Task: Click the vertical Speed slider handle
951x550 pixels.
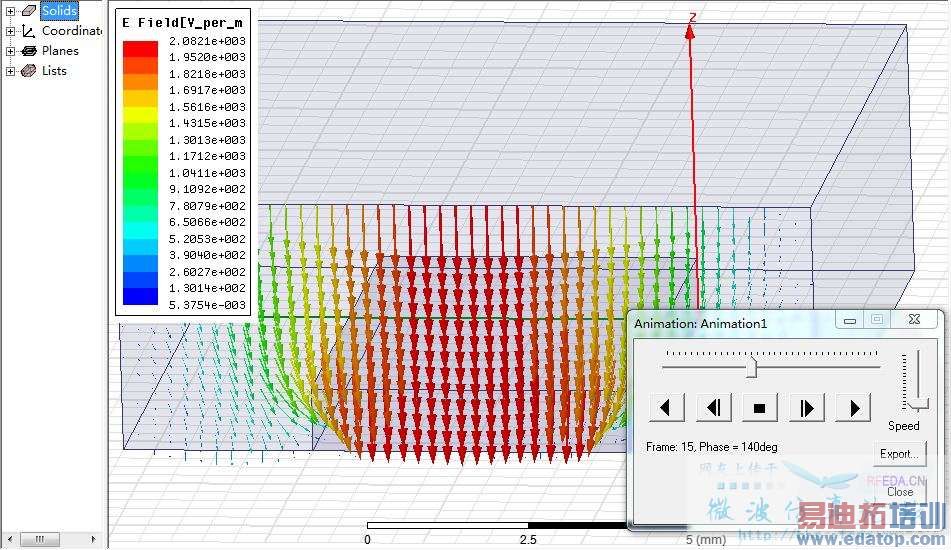Action: click(920, 405)
